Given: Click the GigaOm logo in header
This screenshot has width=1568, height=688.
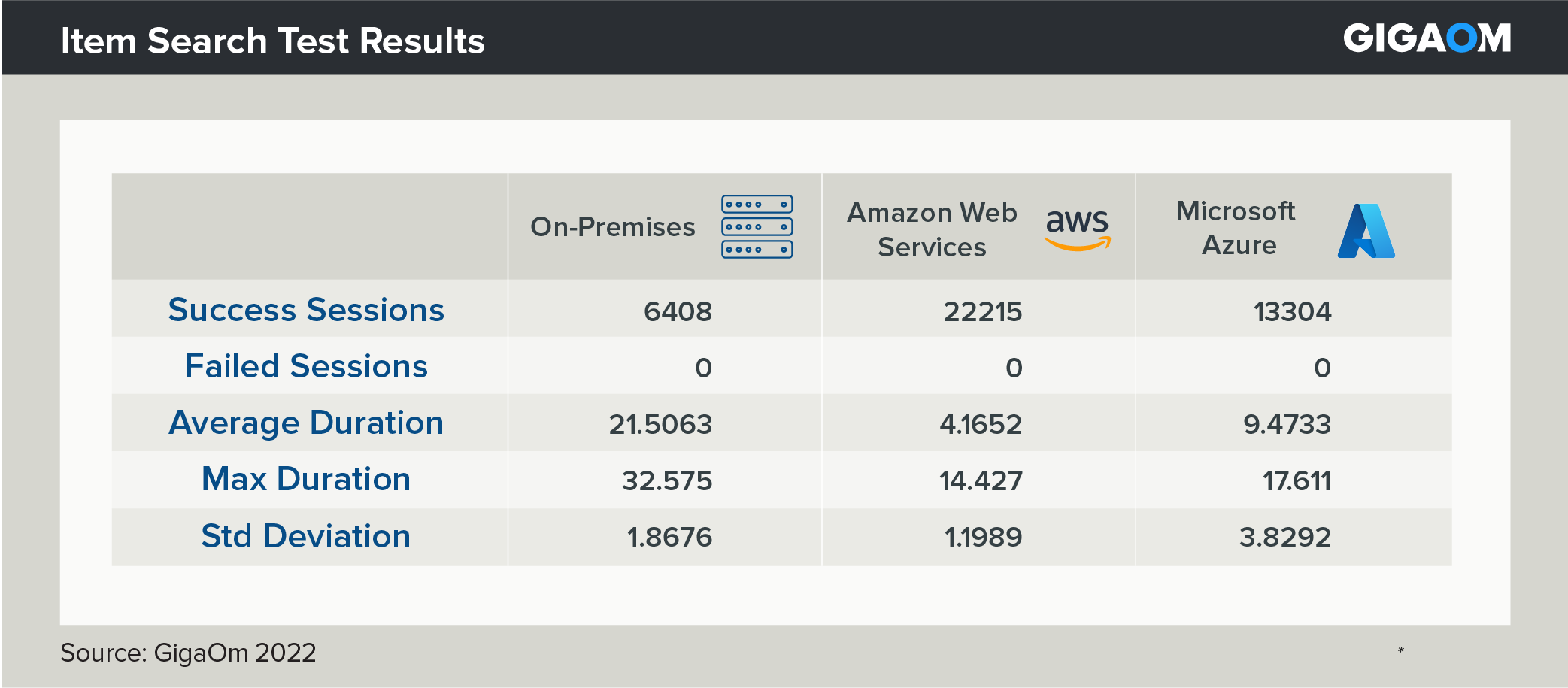Looking at the screenshot, I should click(x=1427, y=38).
